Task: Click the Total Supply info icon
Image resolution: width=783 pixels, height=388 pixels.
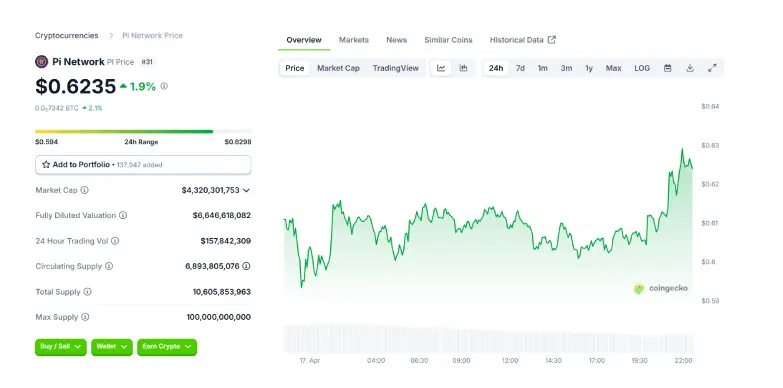Action: point(87,292)
